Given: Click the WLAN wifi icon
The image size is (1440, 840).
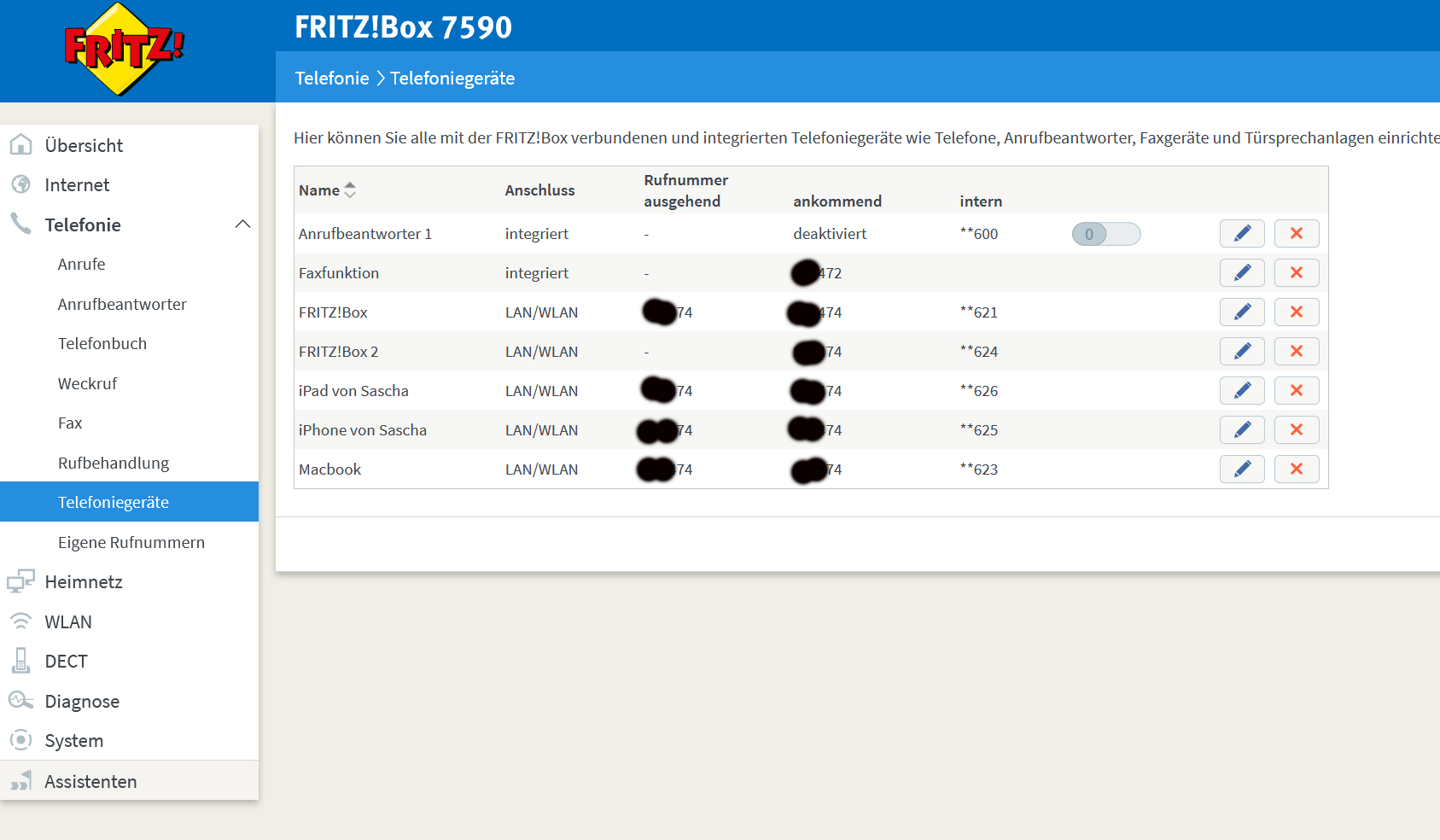Looking at the screenshot, I should pyautogui.click(x=21, y=621).
